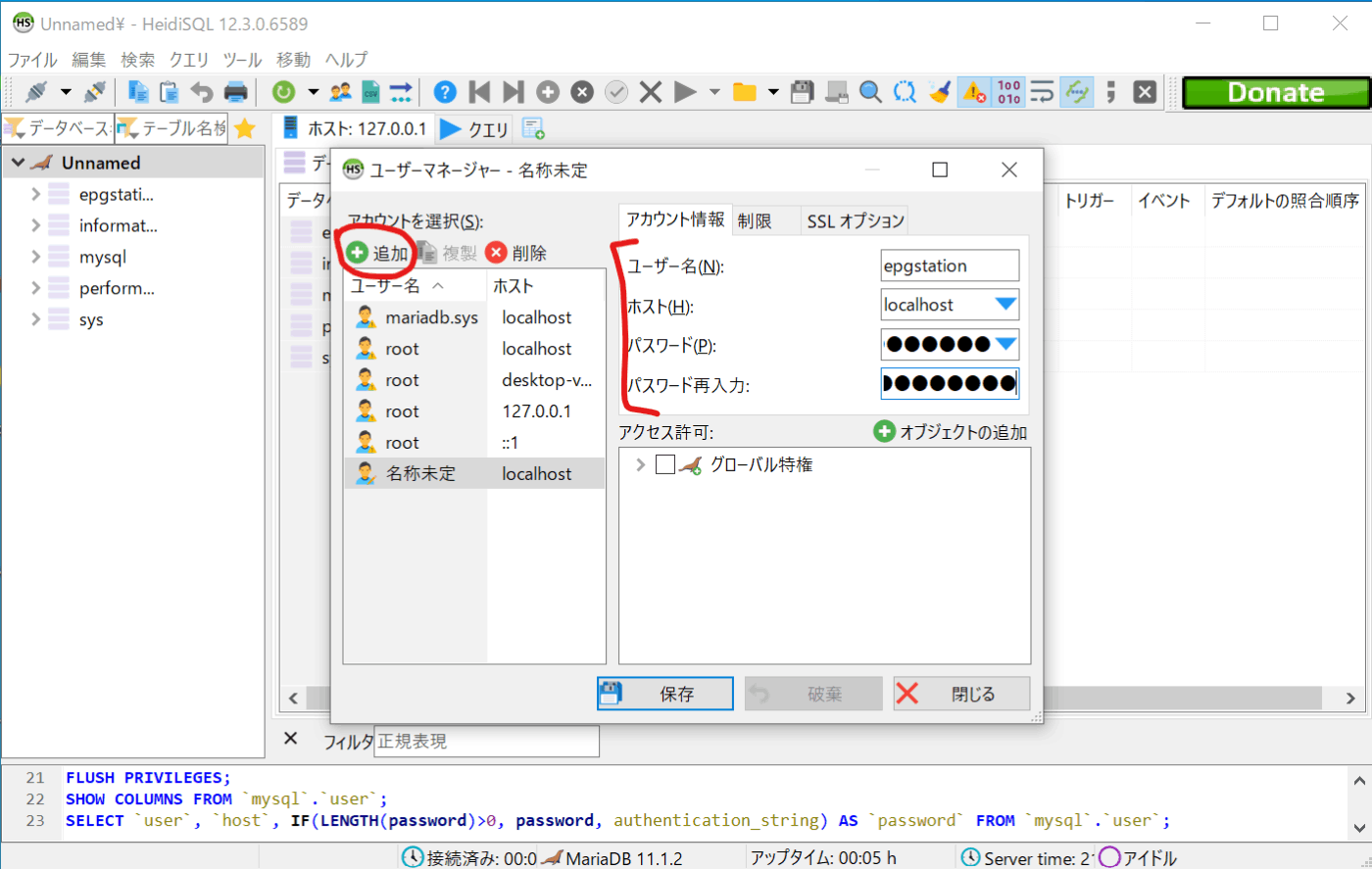Viewport: 1372px width, 869px height.
Task: Expand the グローバル特権 privileges node
Action: tap(641, 465)
